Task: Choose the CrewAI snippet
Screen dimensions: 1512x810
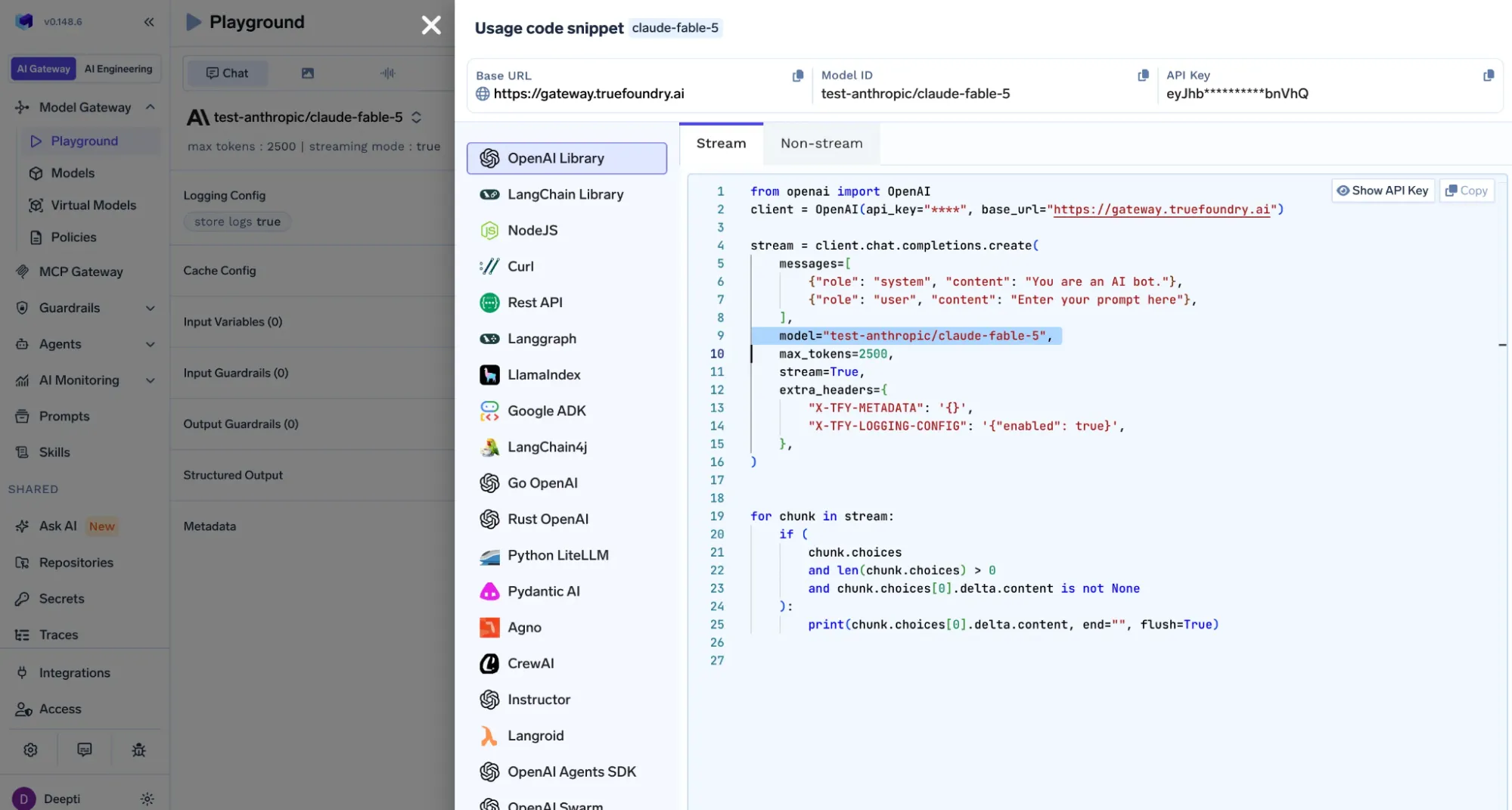Action: (x=567, y=663)
